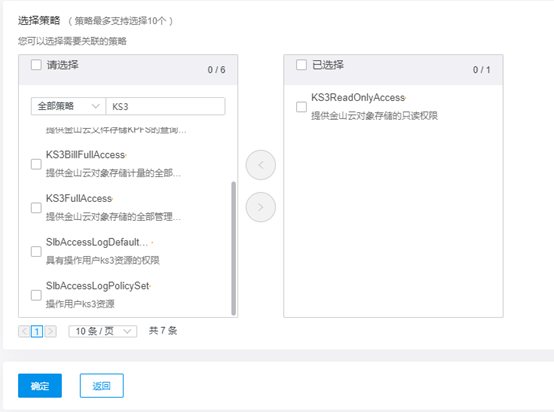
Task: Click the move-right arrow transfer button
Action: [261, 207]
